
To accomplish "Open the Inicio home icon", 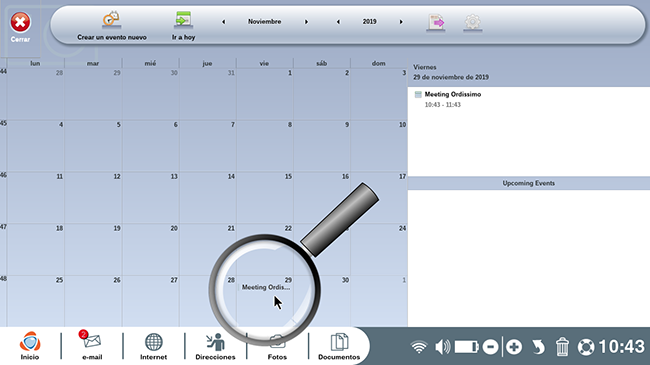I will 30,346.
